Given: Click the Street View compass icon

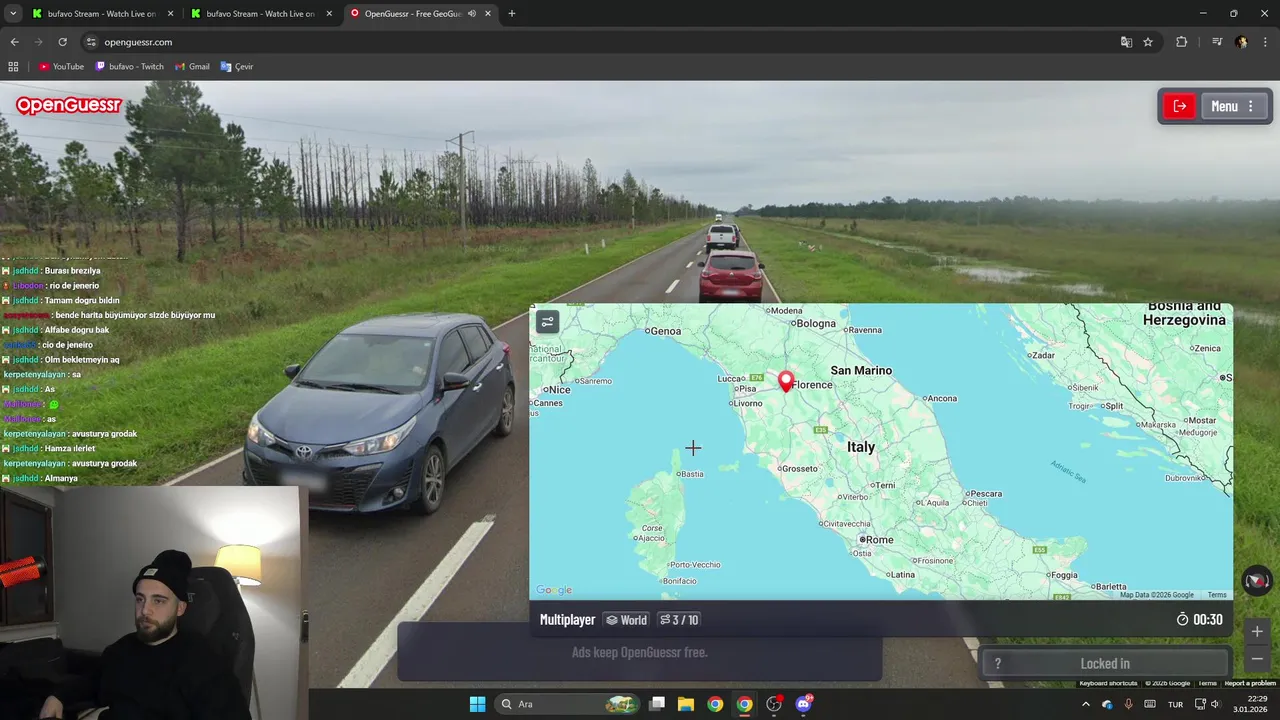Looking at the screenshot, I should (1257, 580).
